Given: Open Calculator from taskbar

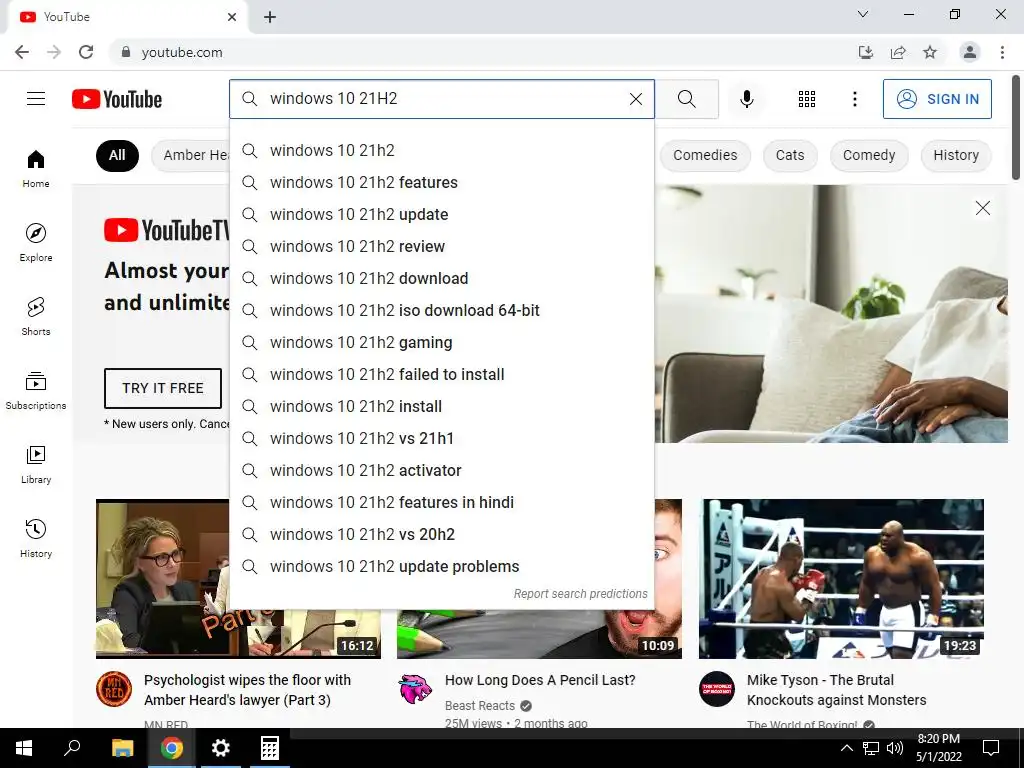Looking at the screenshot, I should point(270,748).
